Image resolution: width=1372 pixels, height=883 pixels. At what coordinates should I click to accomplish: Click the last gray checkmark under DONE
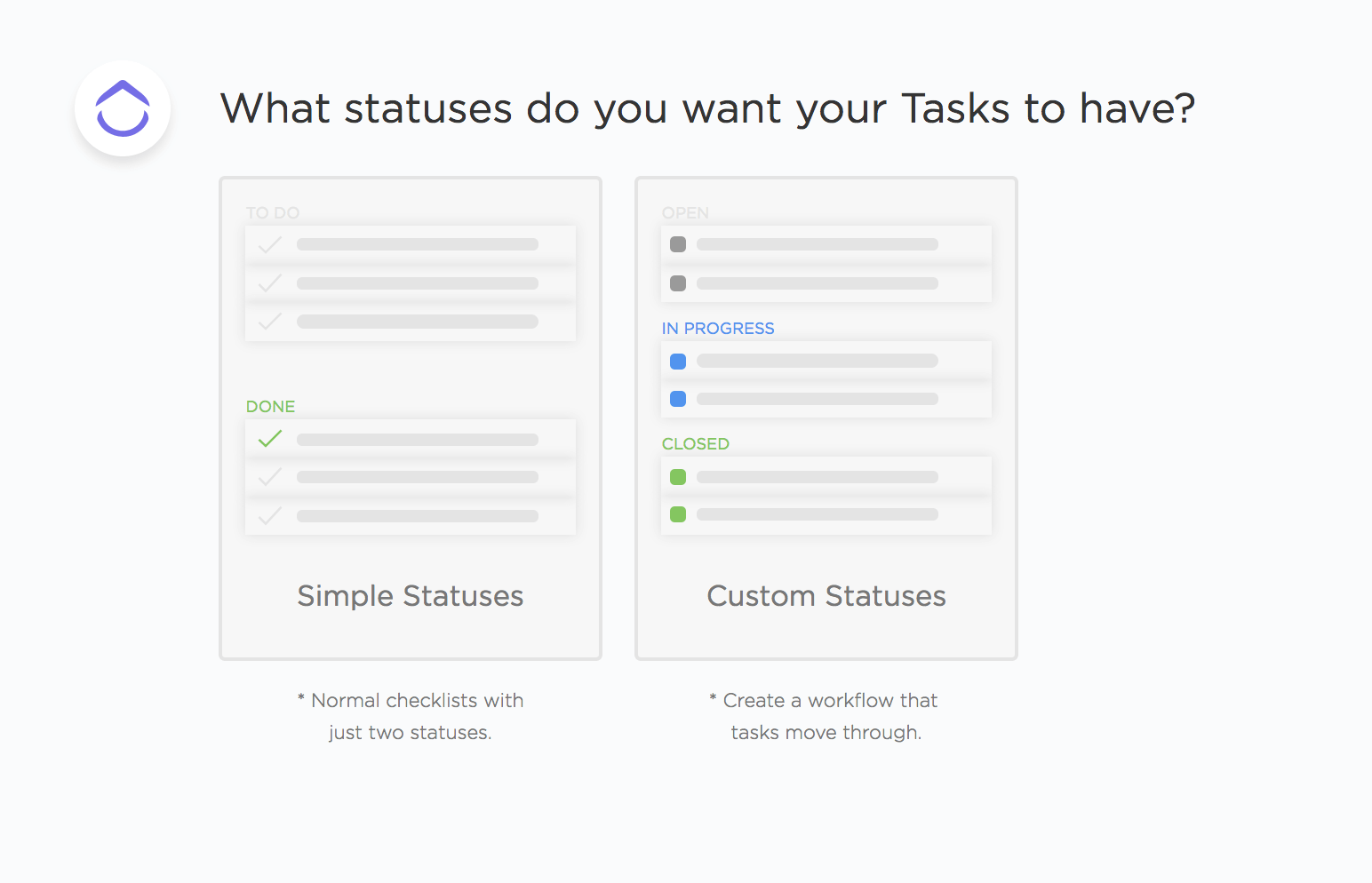pos(270,516)
